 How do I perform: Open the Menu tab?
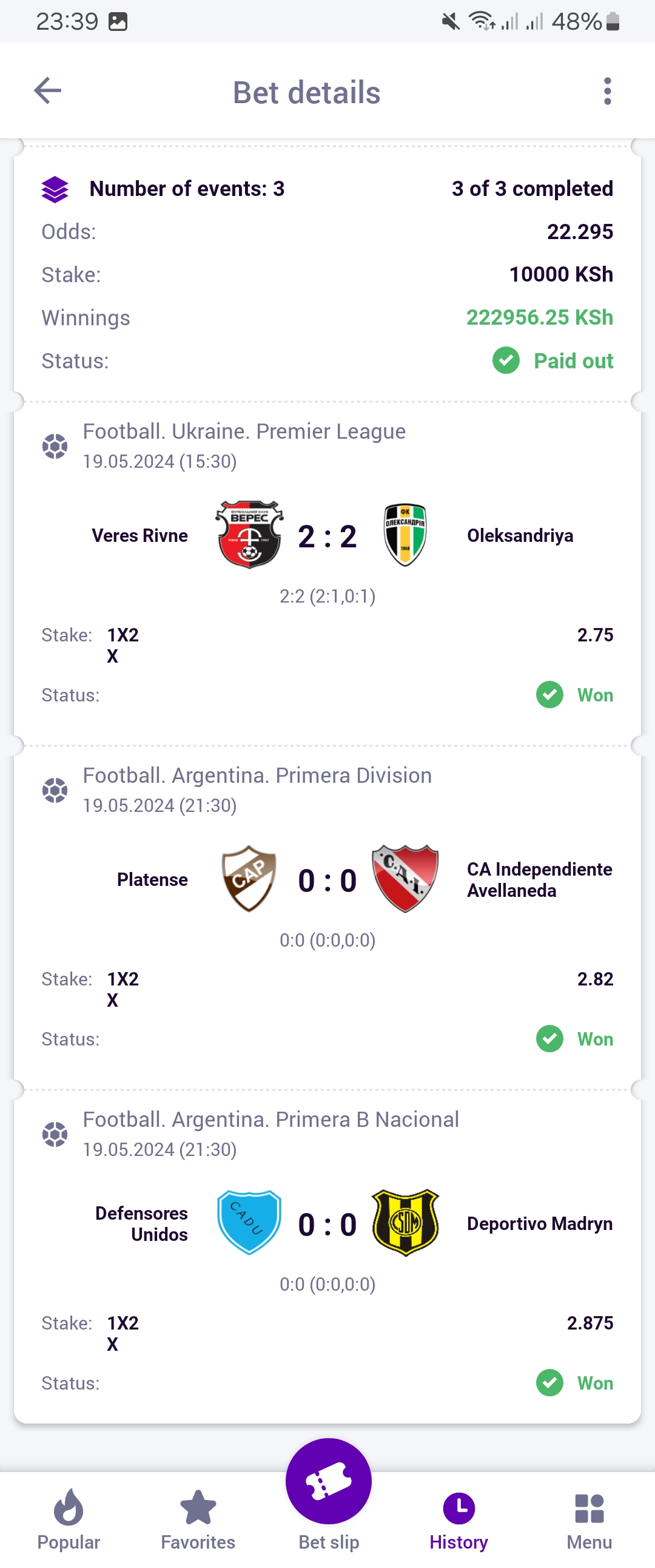[x=588, y=1516]
